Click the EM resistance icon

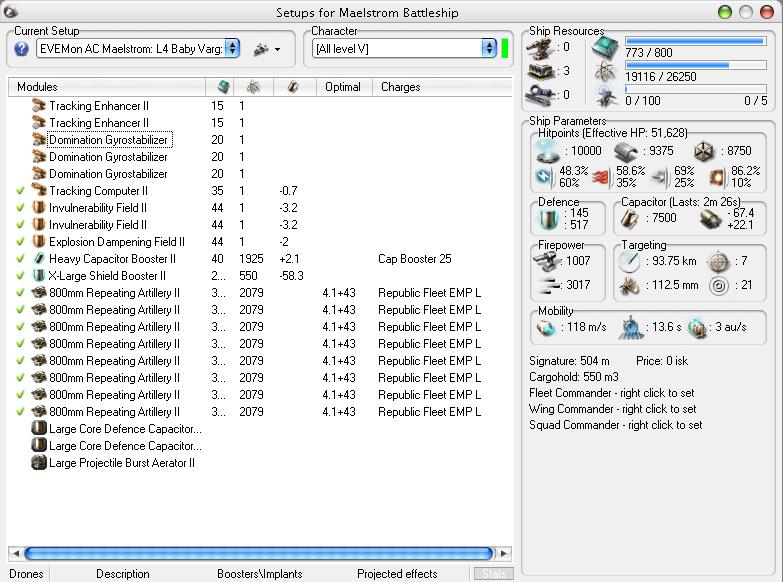543,177
